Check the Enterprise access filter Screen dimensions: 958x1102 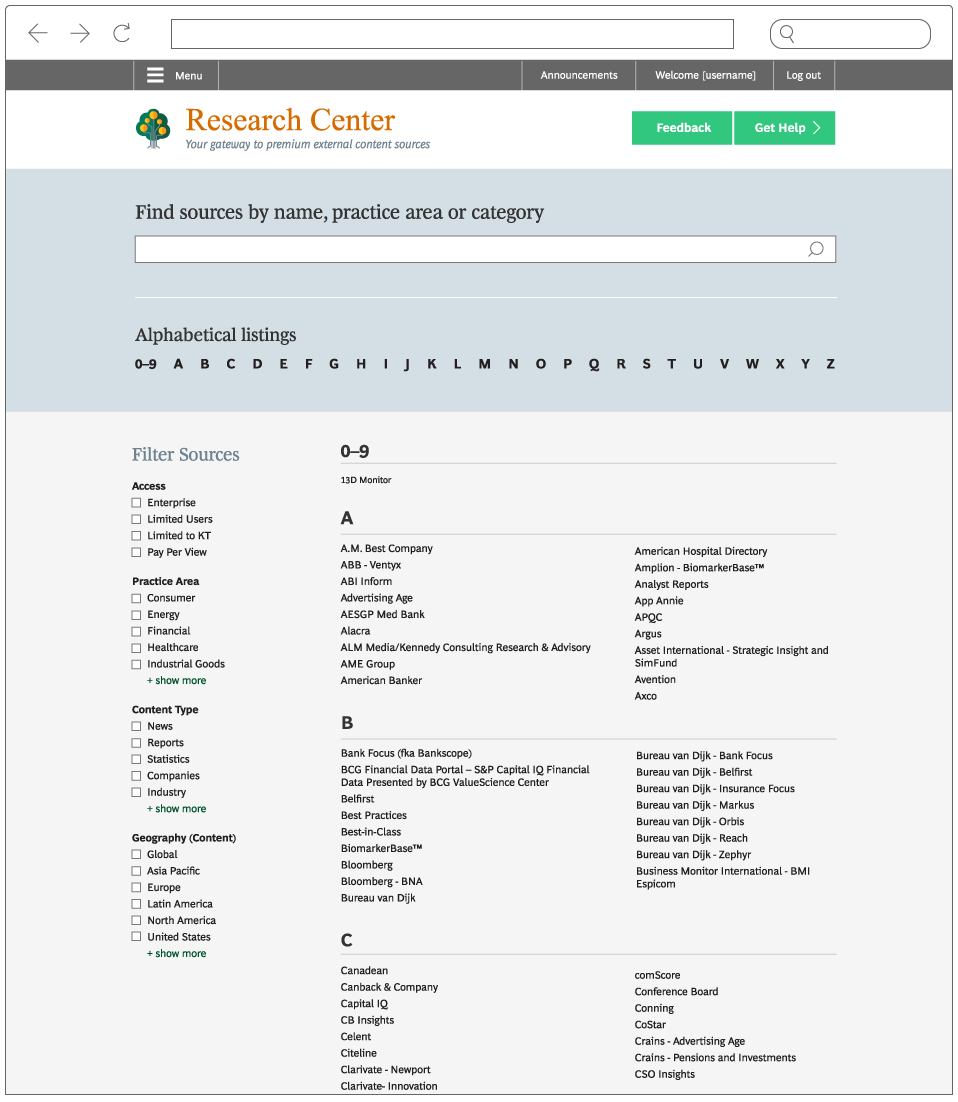click(x=136, y=503)
